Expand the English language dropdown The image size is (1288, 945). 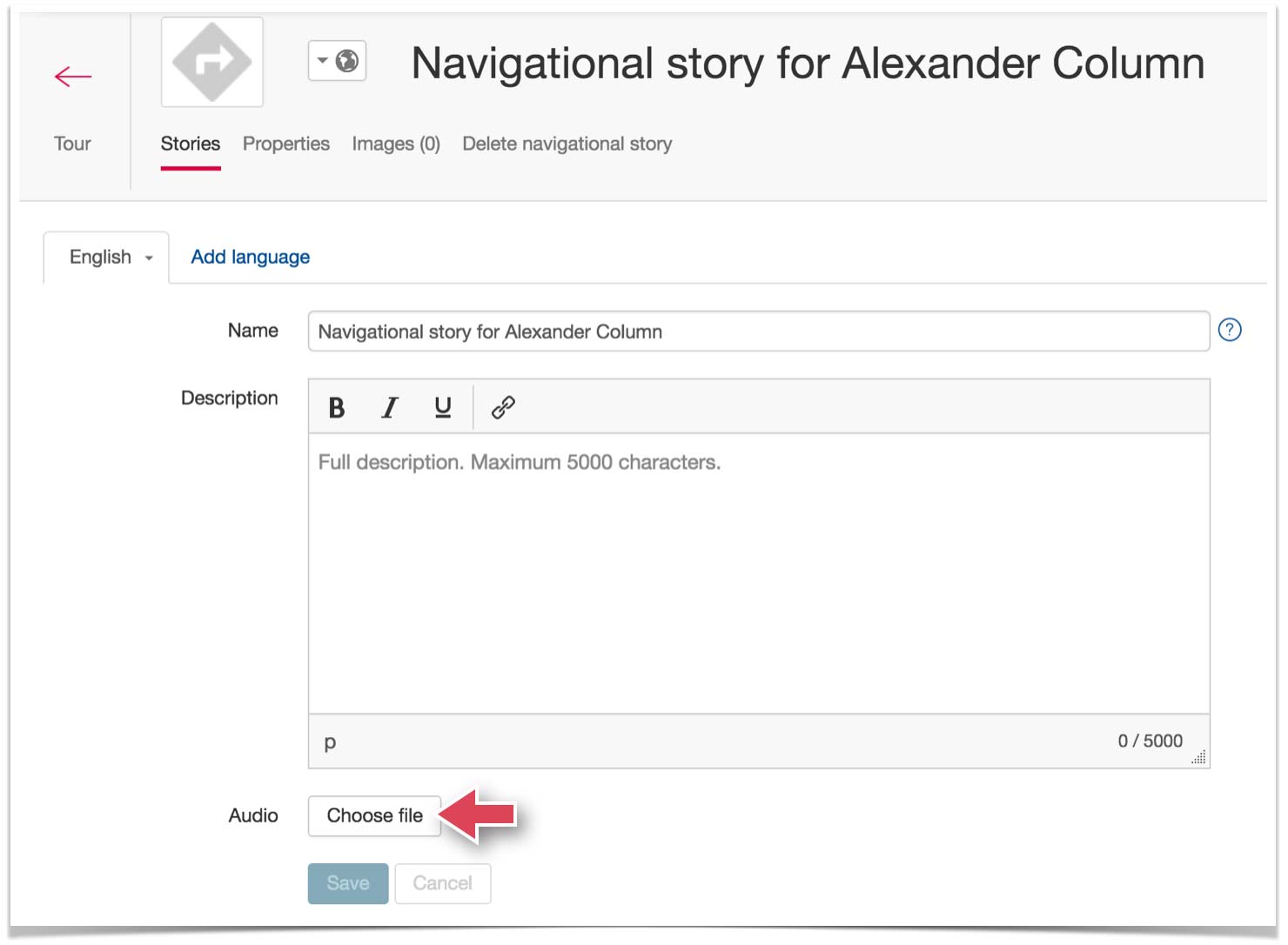(111, 258)
